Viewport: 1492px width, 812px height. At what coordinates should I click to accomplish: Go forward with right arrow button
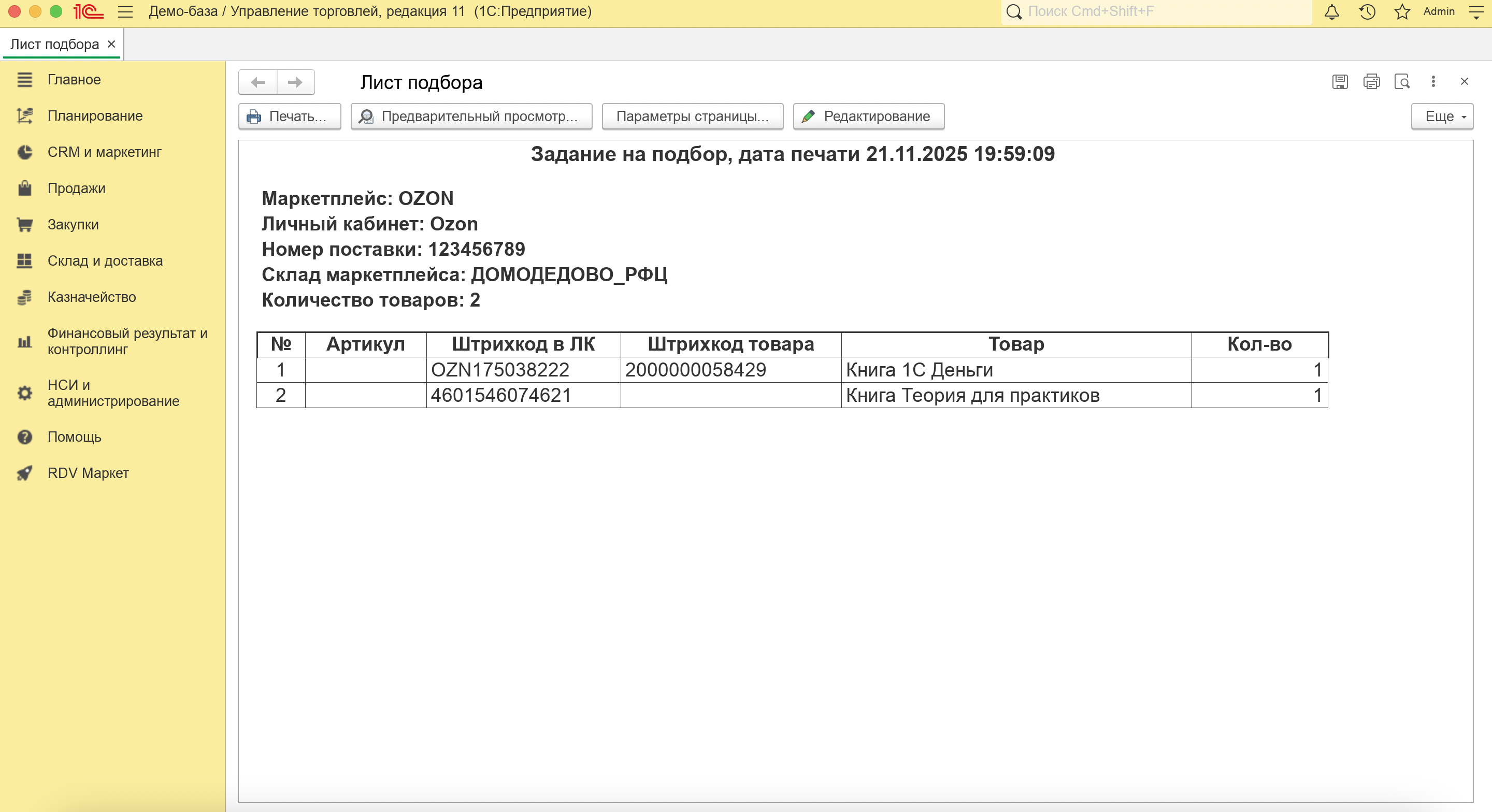click(x=295, y=82)
